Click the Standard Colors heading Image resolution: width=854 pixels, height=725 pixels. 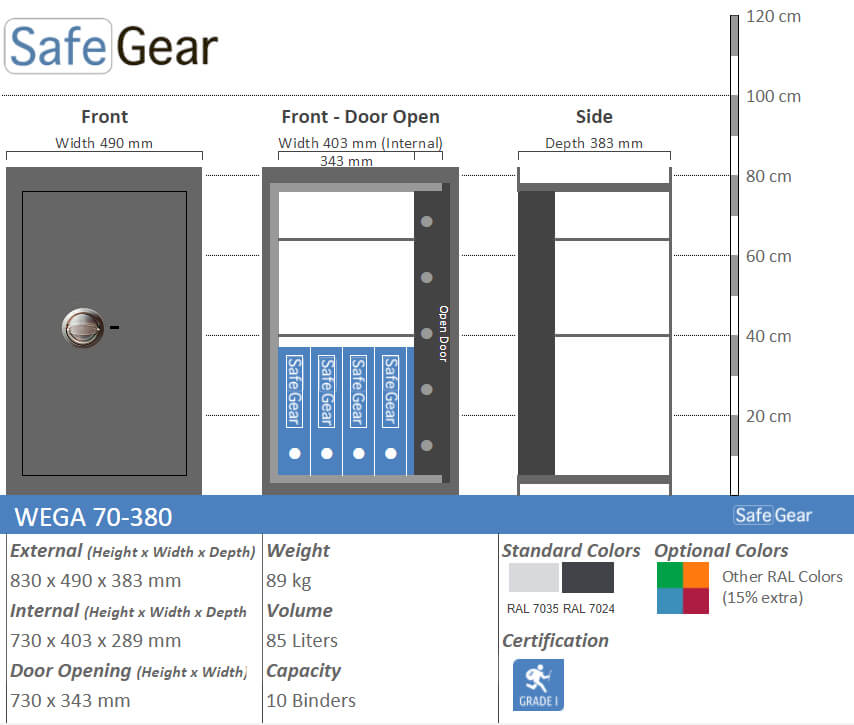click(x=571, y=551)
